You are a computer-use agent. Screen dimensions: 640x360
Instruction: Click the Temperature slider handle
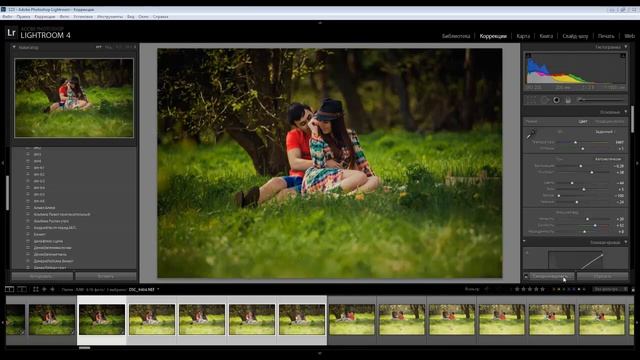pos(576,142)
